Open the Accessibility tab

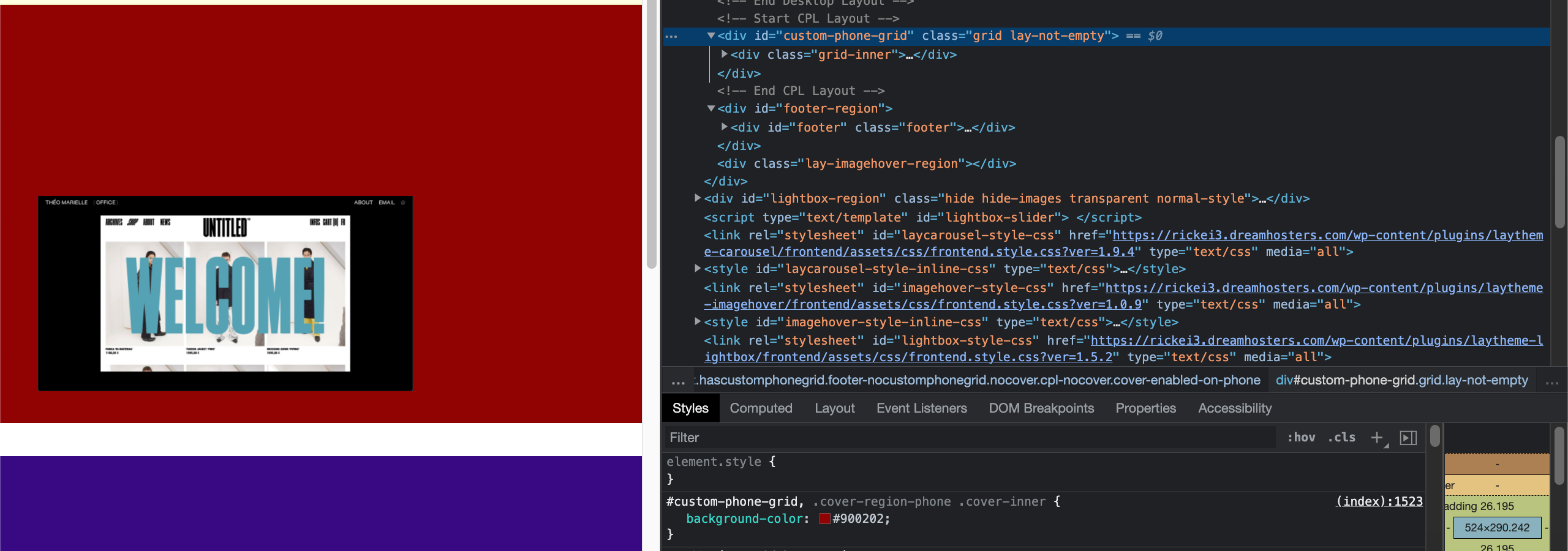(1235, 408)
